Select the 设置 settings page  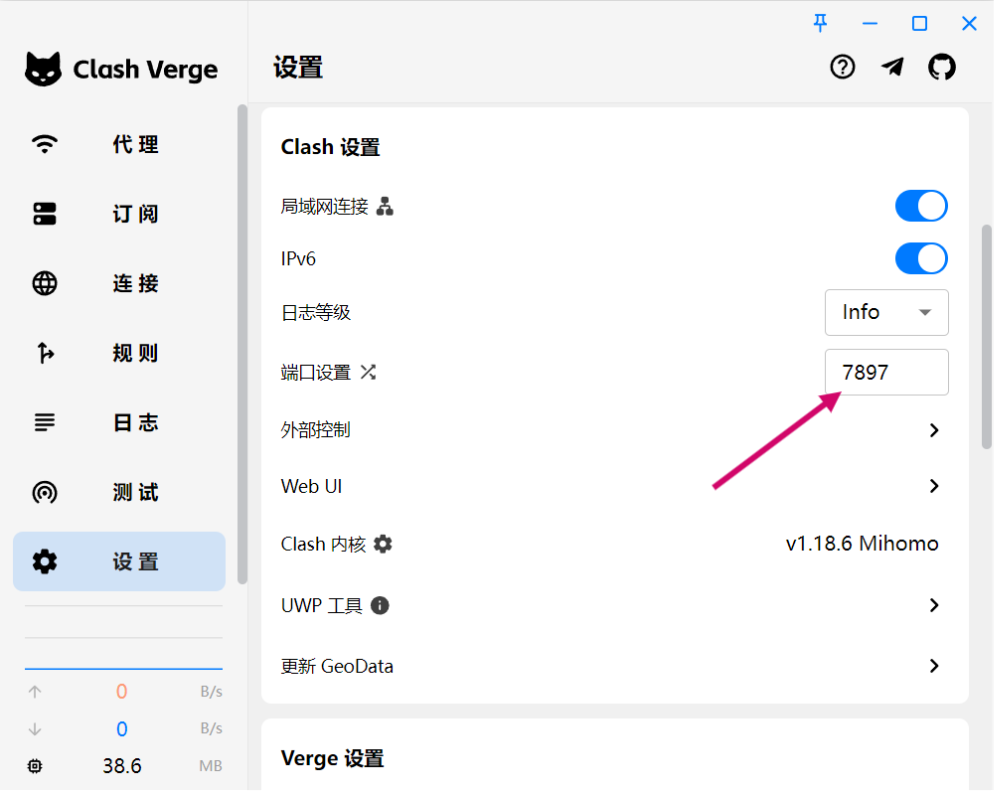[x=119, y=562]
